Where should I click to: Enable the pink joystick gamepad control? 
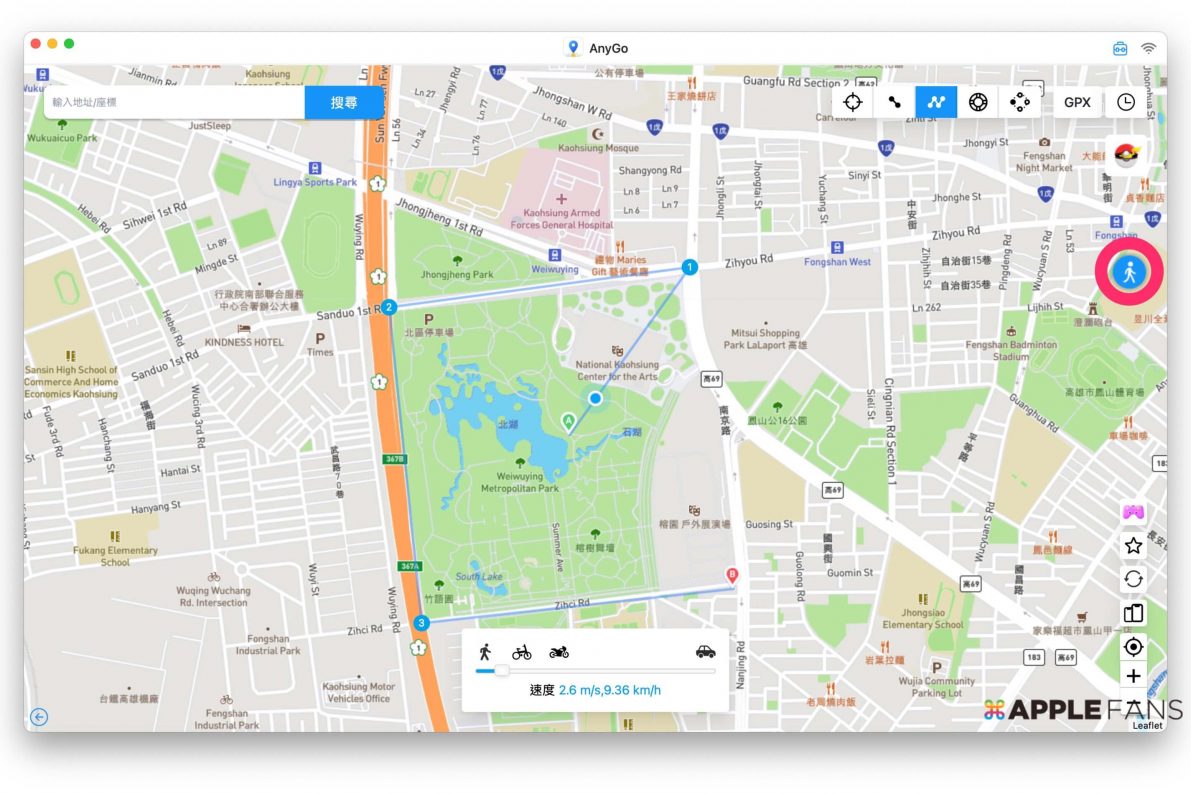point(1133,512)
